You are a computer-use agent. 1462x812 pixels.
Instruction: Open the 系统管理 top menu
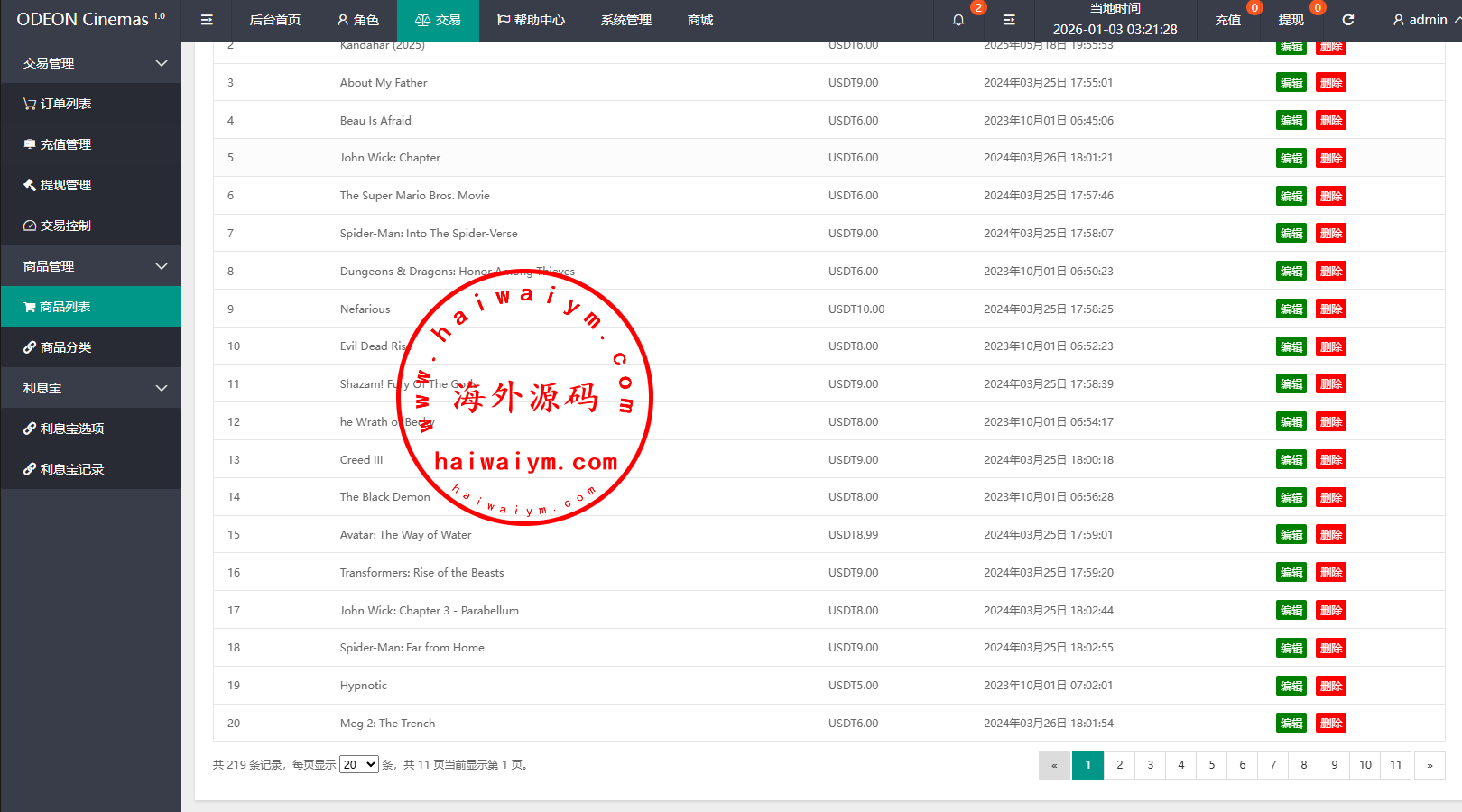pyautogui.click(x=626, y=20)
